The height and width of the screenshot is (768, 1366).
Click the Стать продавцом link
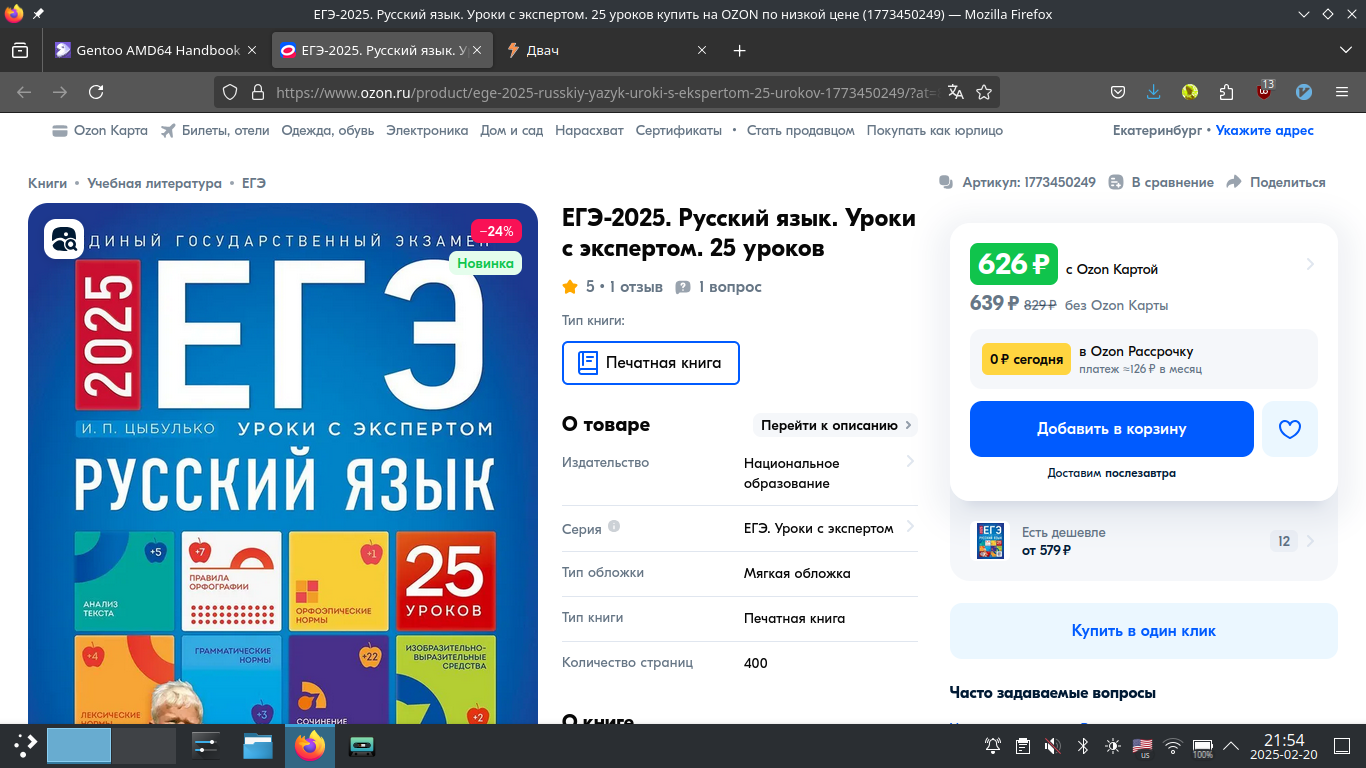(801, 130)
